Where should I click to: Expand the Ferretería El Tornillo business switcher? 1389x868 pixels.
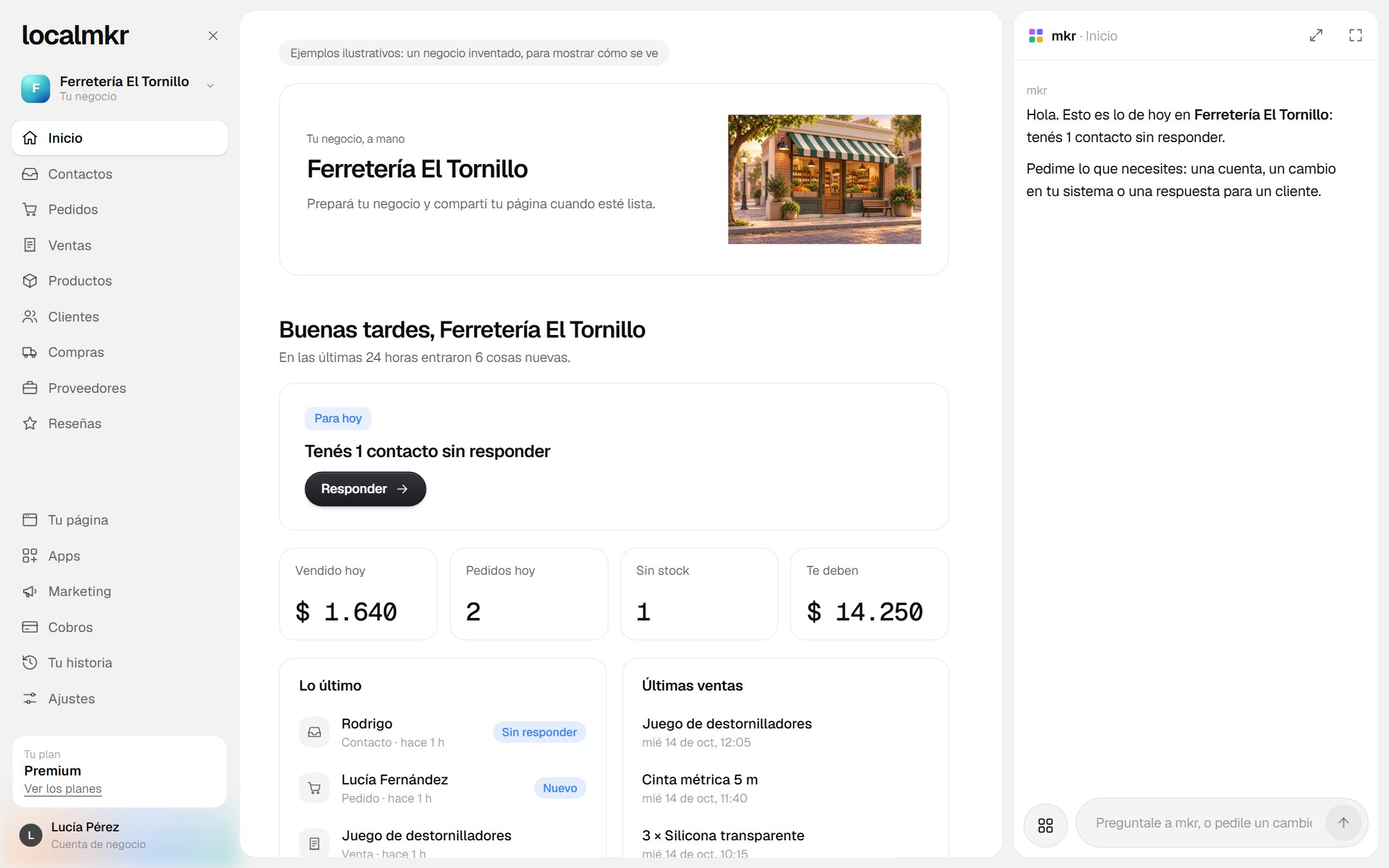tap(120, 88)
